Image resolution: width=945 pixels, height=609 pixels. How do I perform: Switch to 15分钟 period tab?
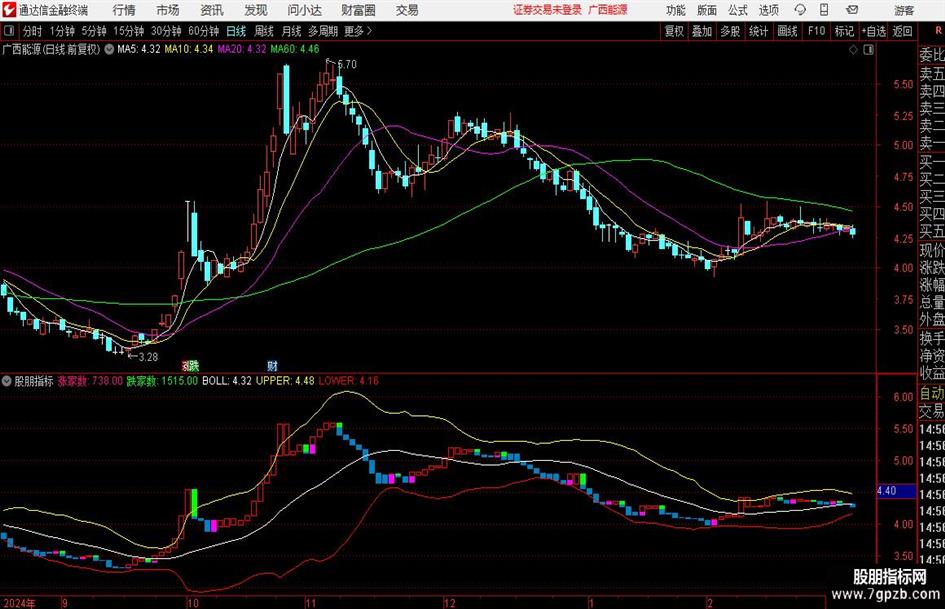tap(129, 31)
